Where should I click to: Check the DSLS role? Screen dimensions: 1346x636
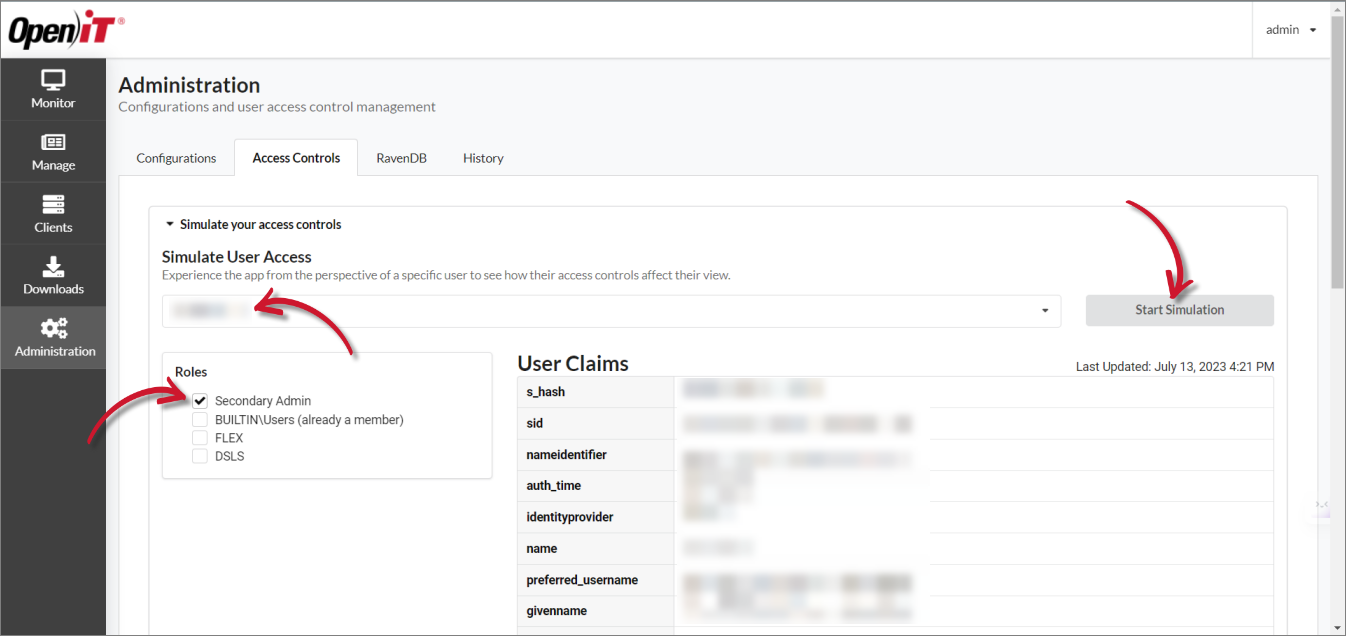point(199,456)
